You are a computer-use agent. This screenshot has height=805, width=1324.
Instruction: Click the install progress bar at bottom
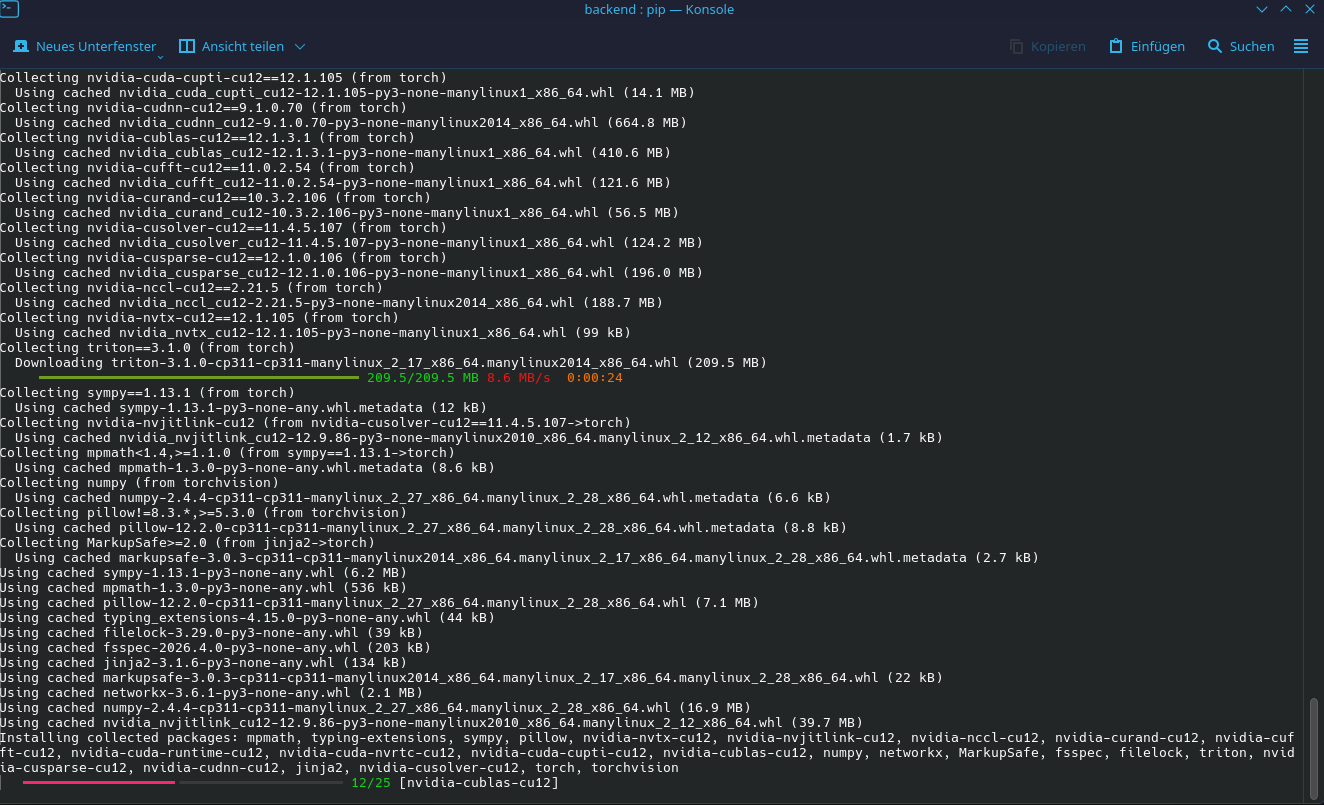[182, 783]
